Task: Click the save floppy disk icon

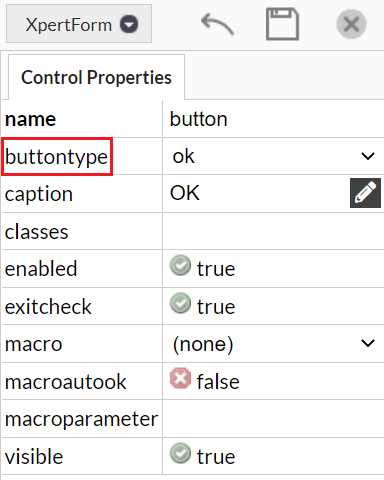Action: 282,24
